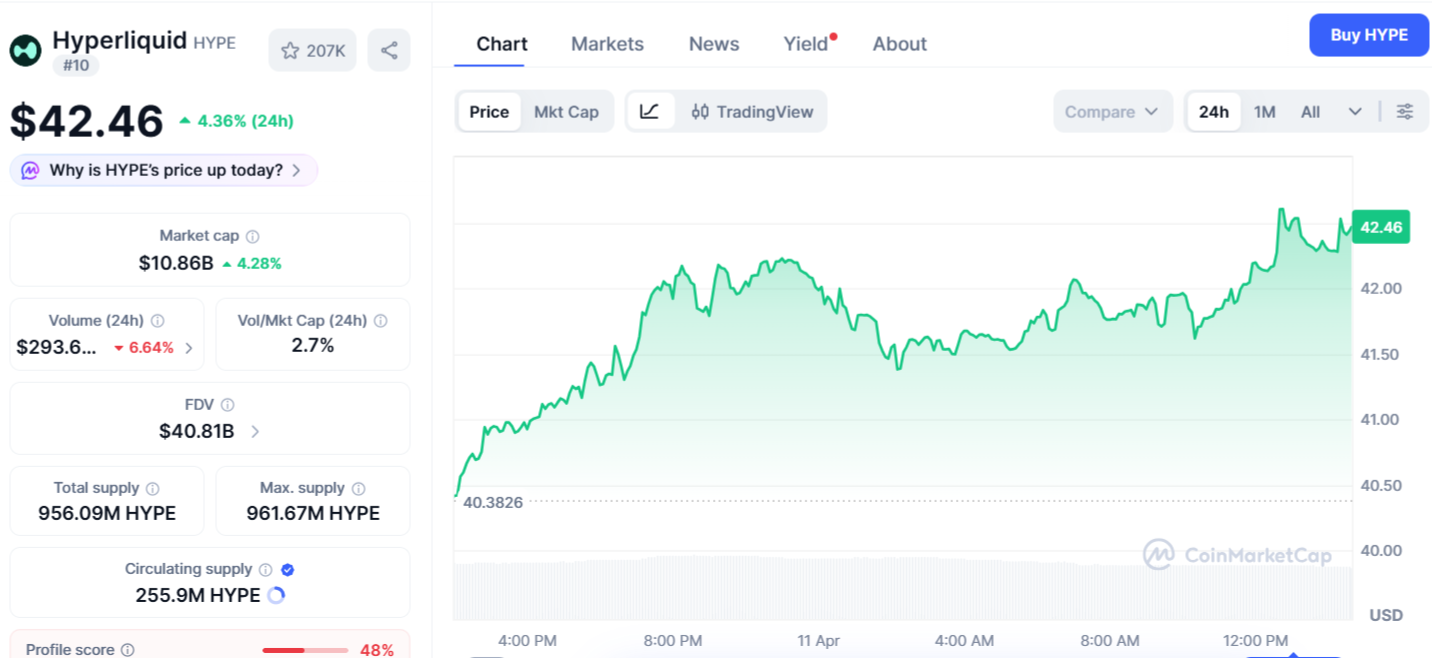Switch to TradingView candlestick view icon

coord(699,111)
